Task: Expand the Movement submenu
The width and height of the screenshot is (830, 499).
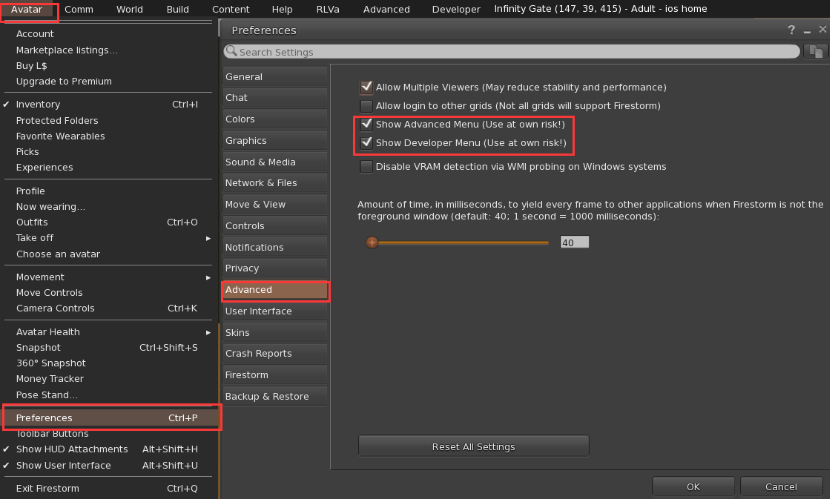Action: coord(107,277)
